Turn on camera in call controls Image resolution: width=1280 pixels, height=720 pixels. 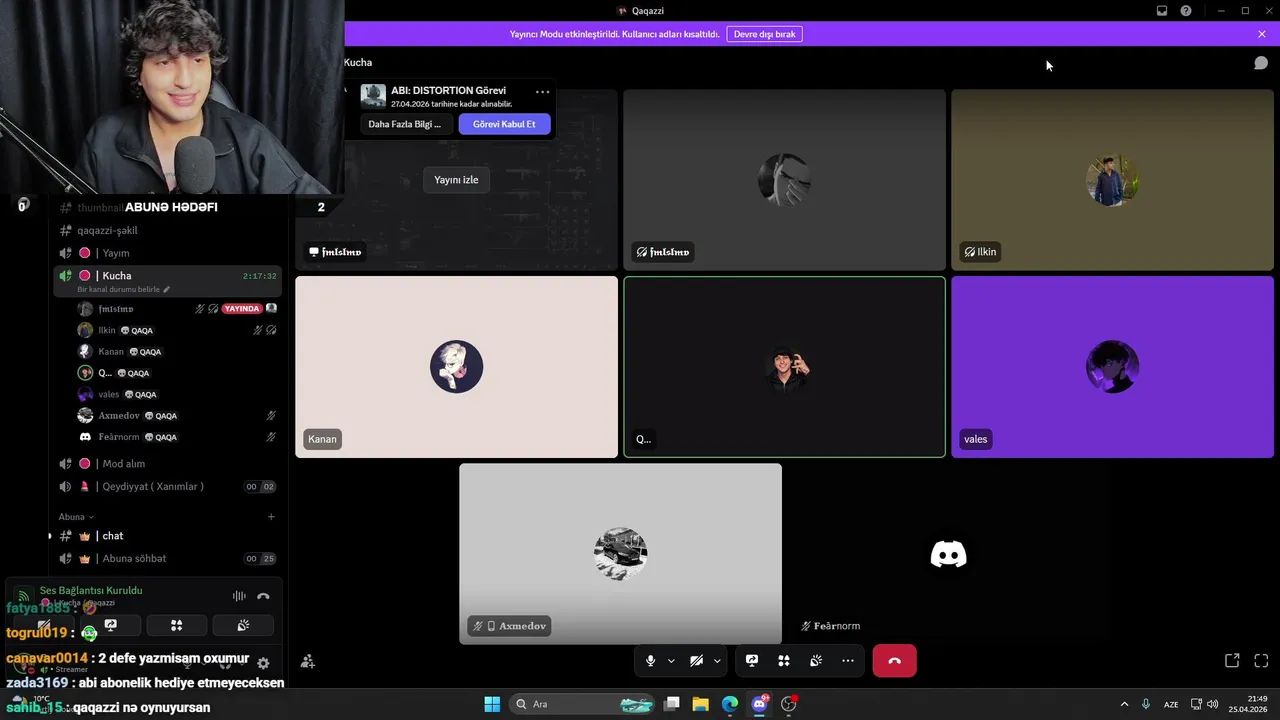697,661
